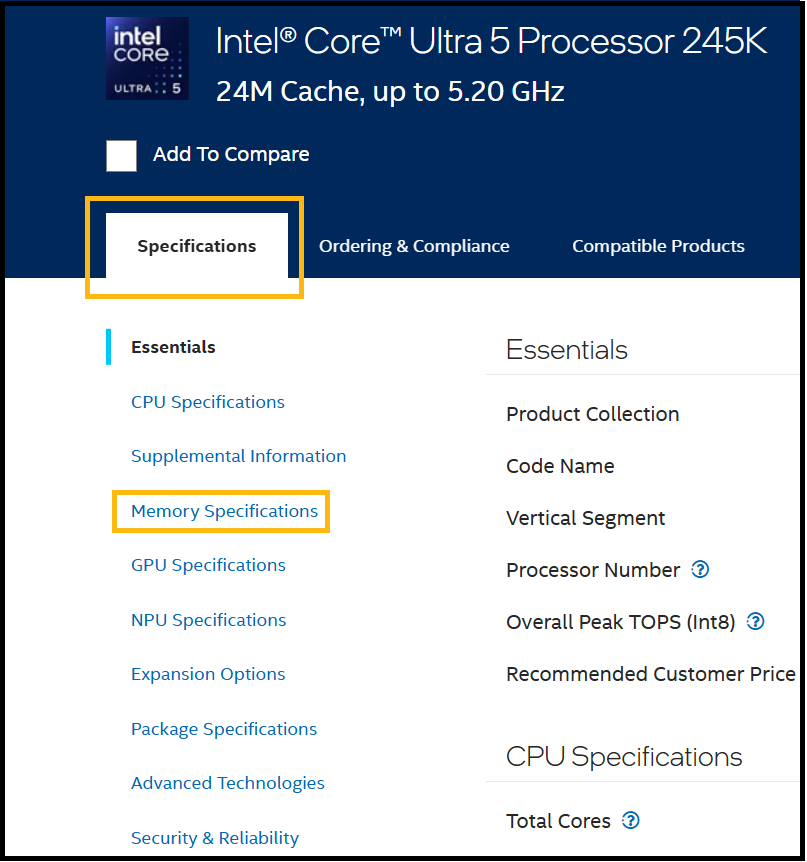Screen dimensions: 807x862
Task: Jump to Security & Reliability section
Action: tap(215, 838)
